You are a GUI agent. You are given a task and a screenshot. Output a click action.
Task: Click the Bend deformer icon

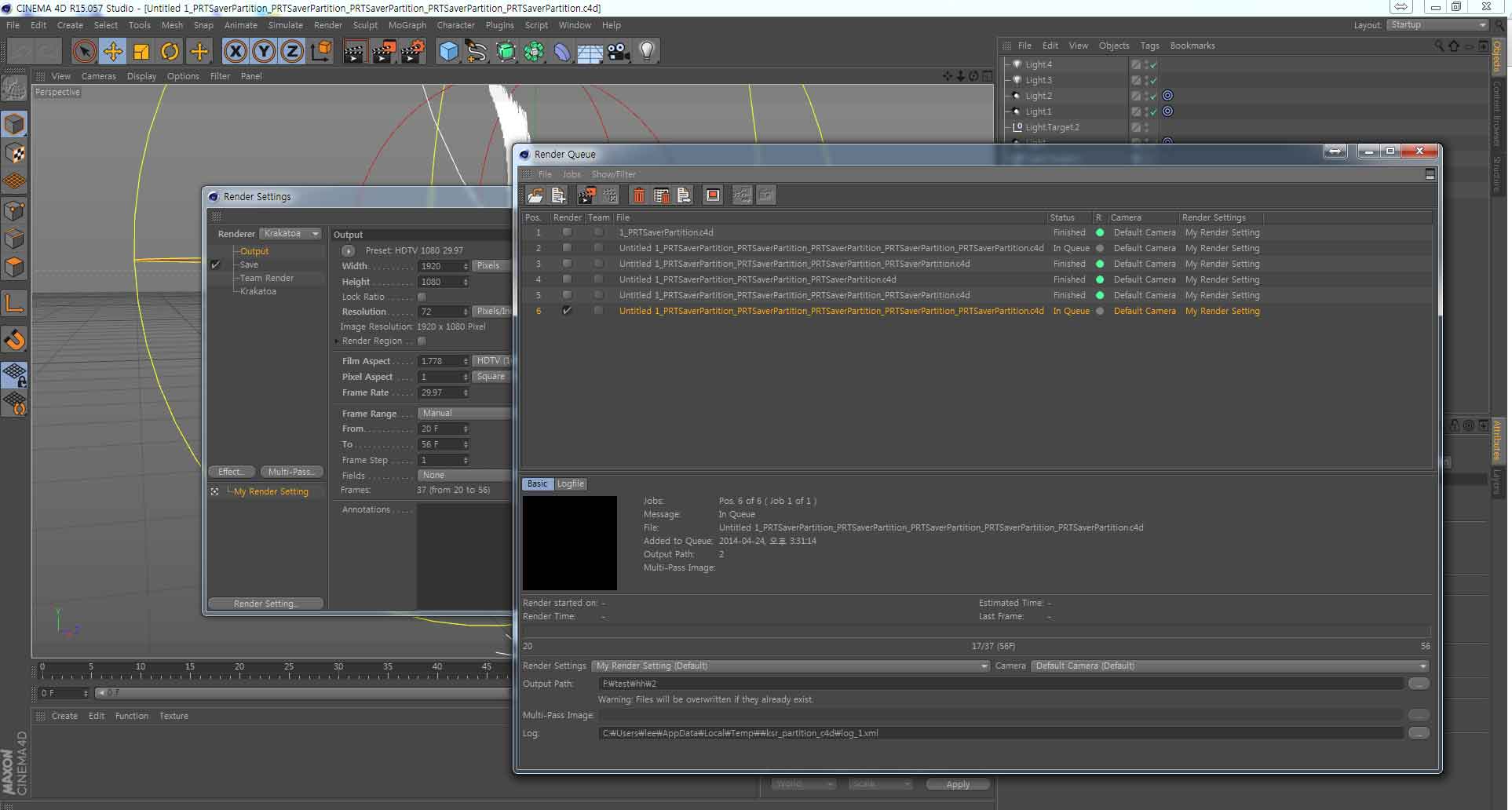[x=562, y=52]
